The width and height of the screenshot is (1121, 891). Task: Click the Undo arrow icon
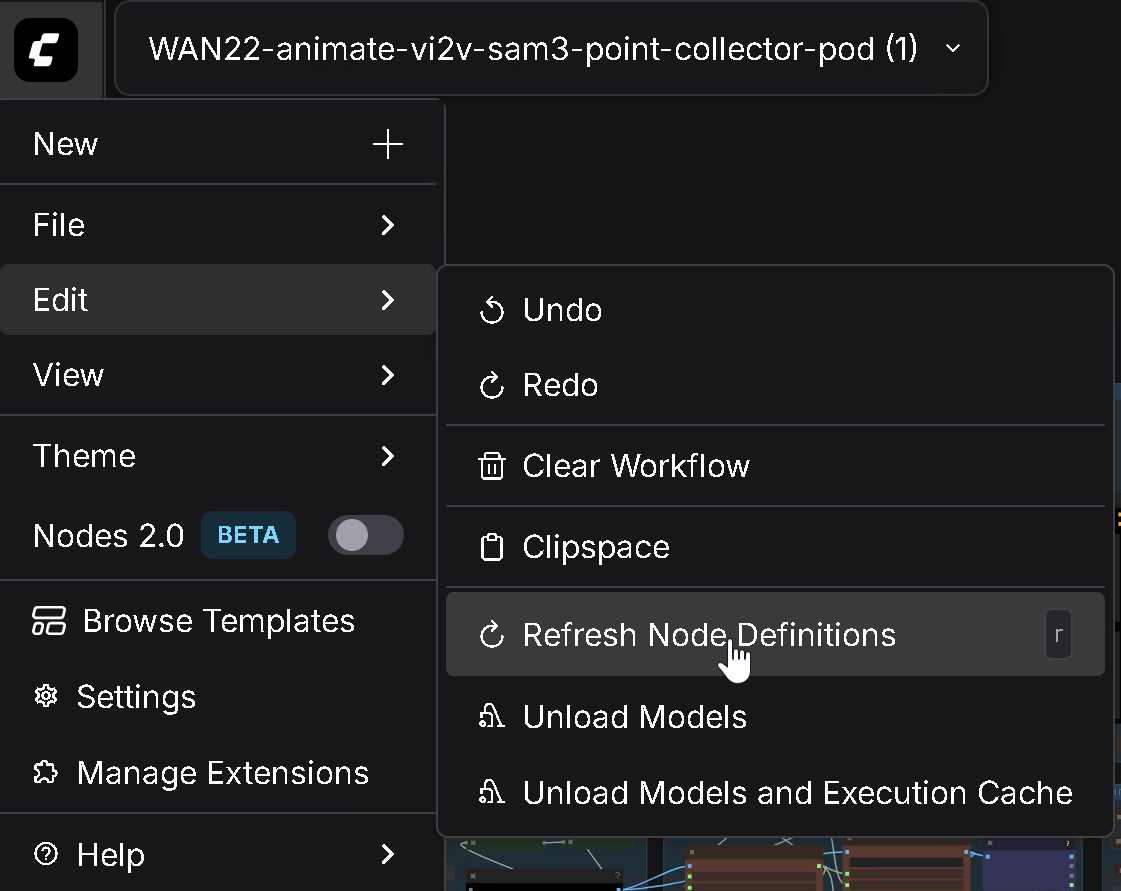click(492, 311)
